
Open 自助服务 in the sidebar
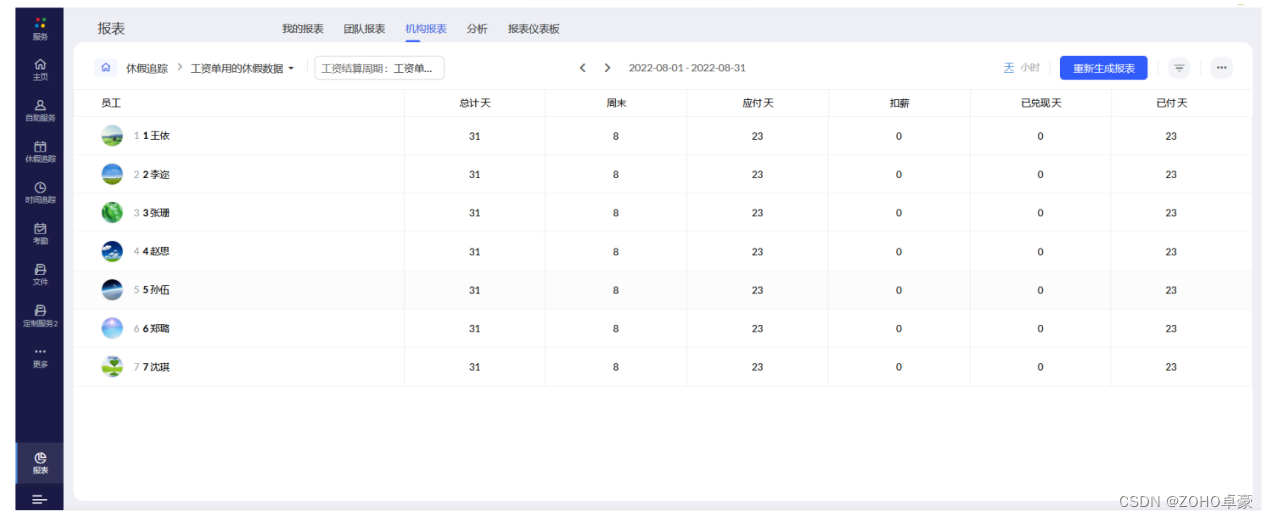coord(40,110)
